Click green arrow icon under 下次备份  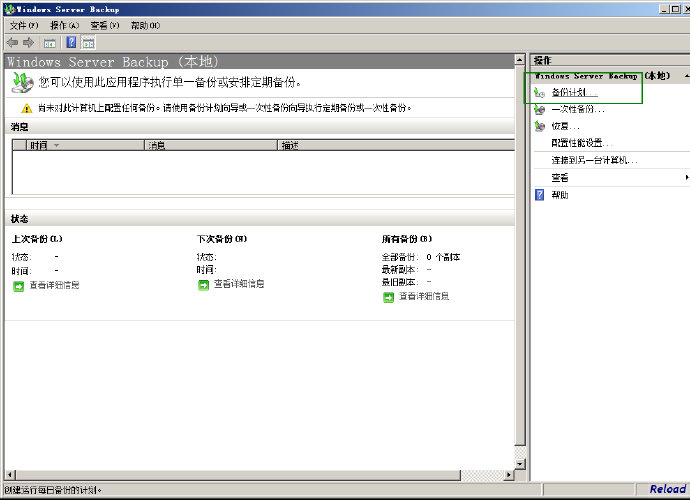click(203, 285)
